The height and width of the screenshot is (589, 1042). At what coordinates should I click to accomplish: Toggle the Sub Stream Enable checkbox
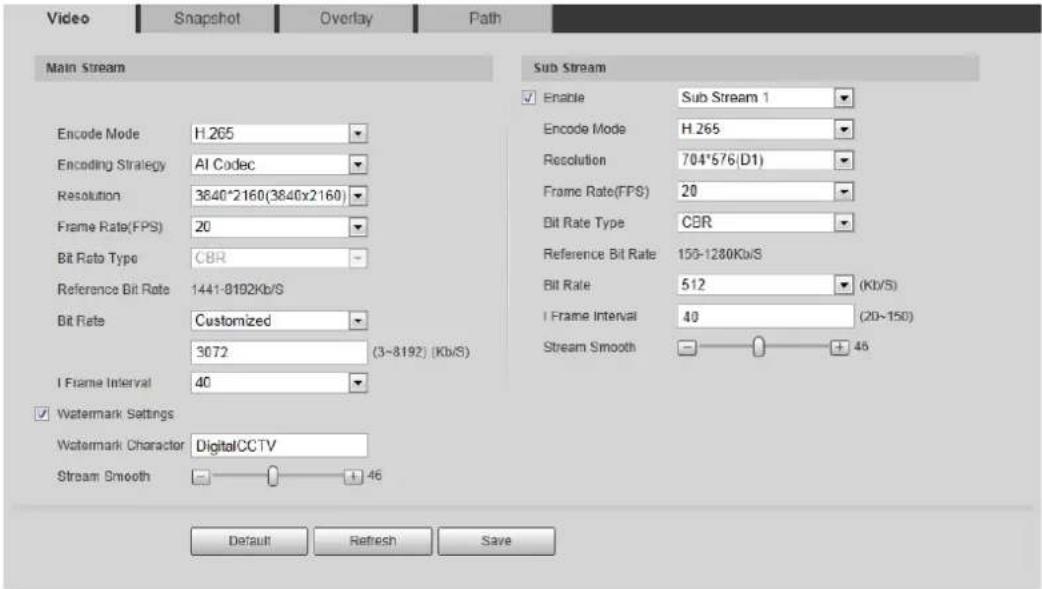[528, 98]
